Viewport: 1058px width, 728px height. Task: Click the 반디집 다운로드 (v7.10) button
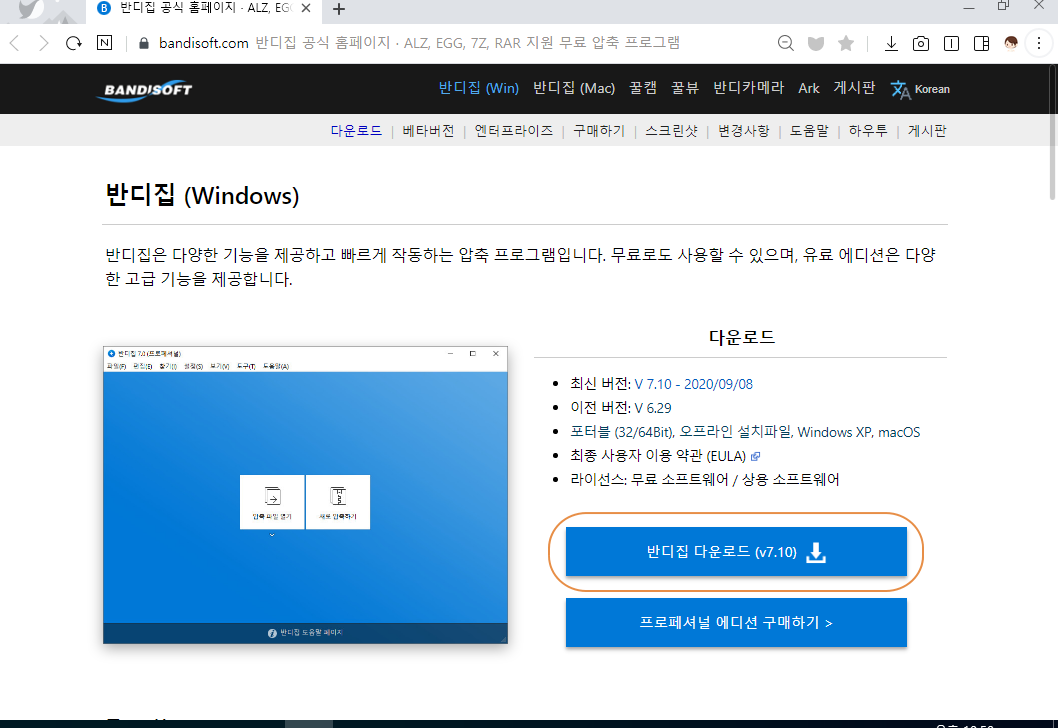click(735, 552)
